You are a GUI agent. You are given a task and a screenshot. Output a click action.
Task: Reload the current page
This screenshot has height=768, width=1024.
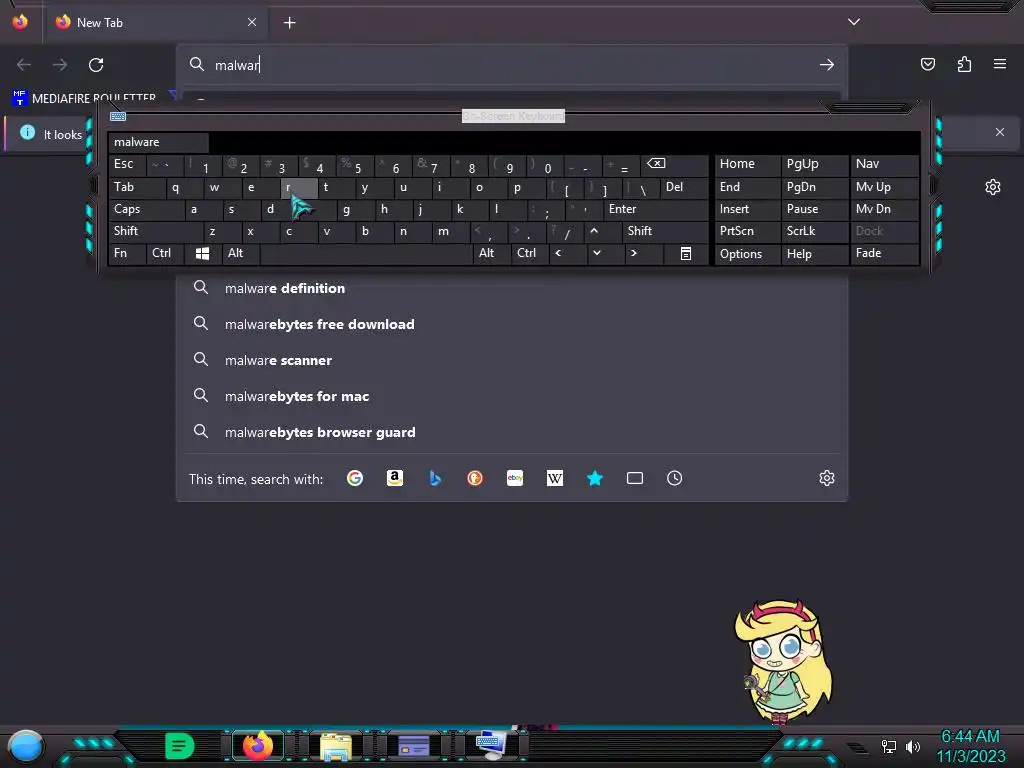coord(96,65)
